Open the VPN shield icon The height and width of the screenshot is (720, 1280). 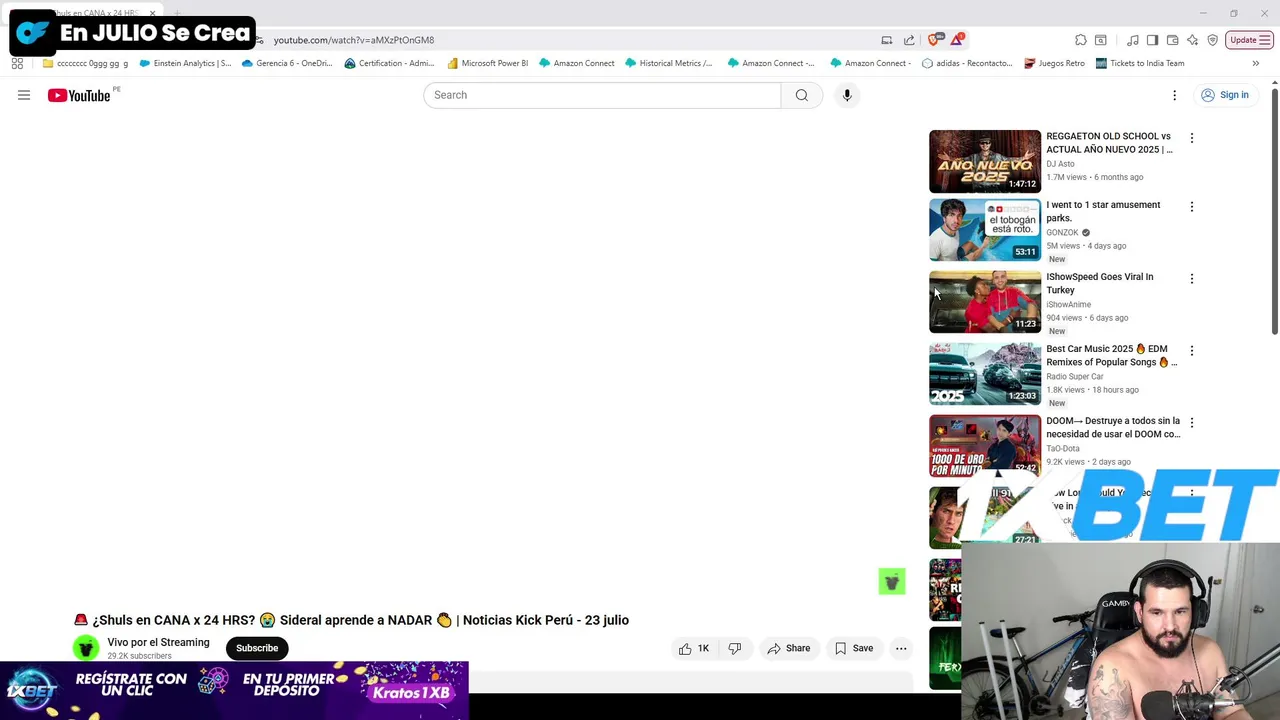tap(1212, 40)
